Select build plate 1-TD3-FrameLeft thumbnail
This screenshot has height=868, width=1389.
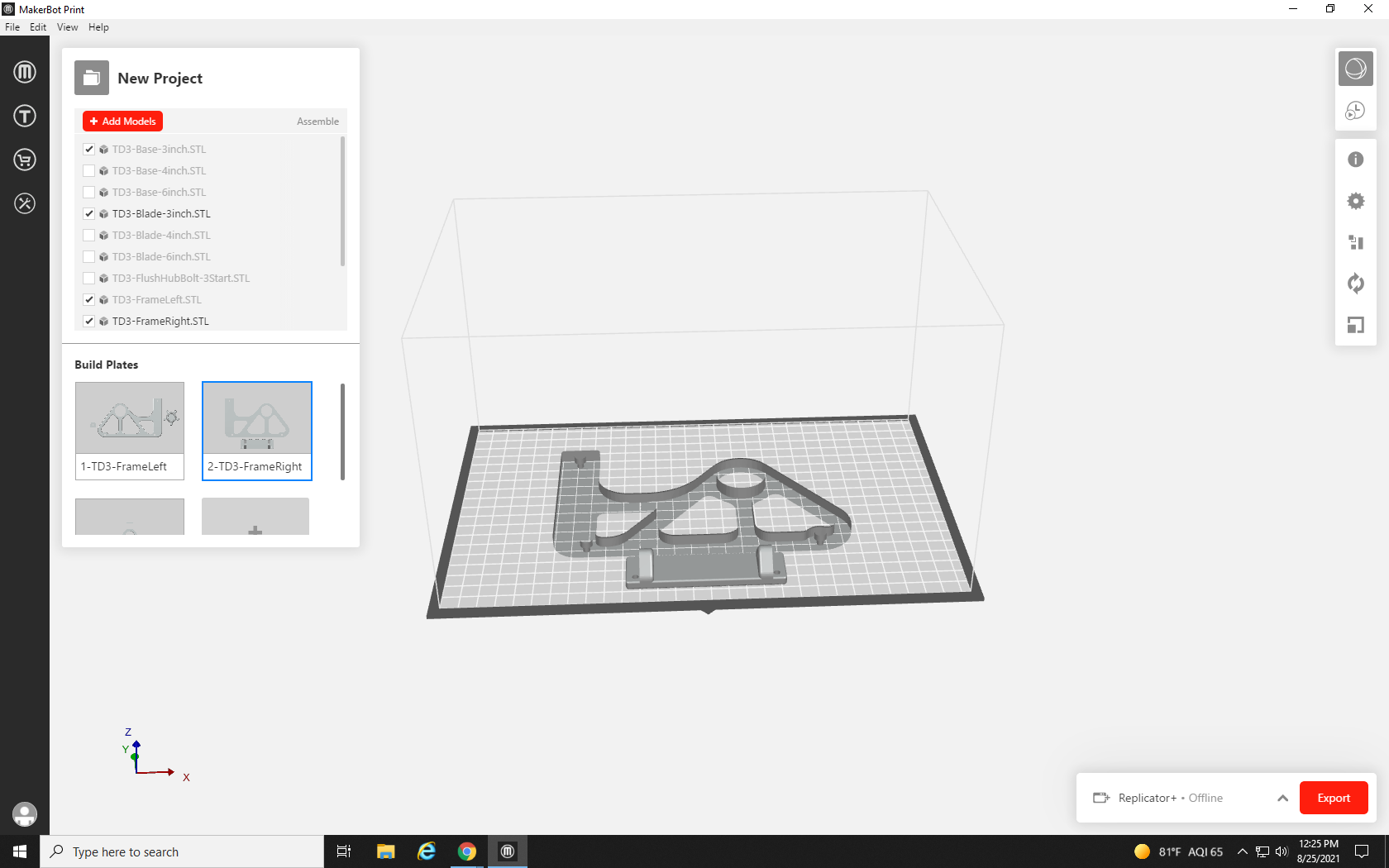coord(130,431)
